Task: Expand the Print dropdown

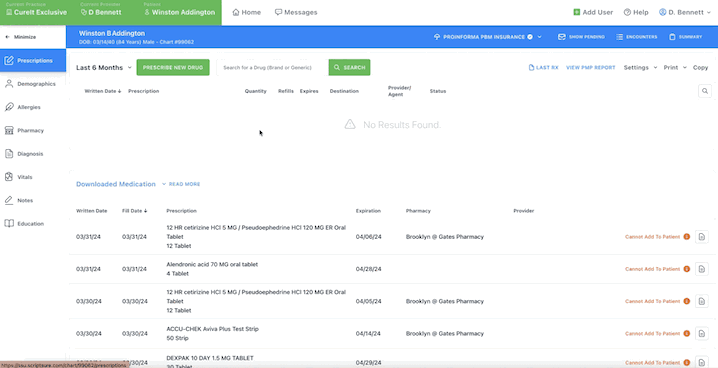Action: [675, 67]
